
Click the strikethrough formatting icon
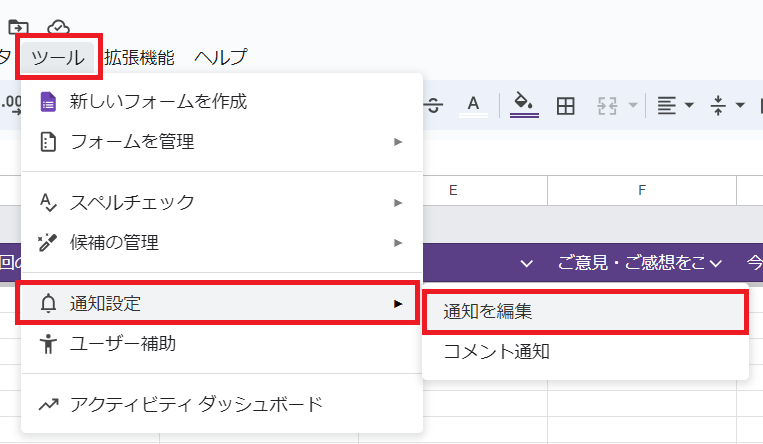pos(433,105)
